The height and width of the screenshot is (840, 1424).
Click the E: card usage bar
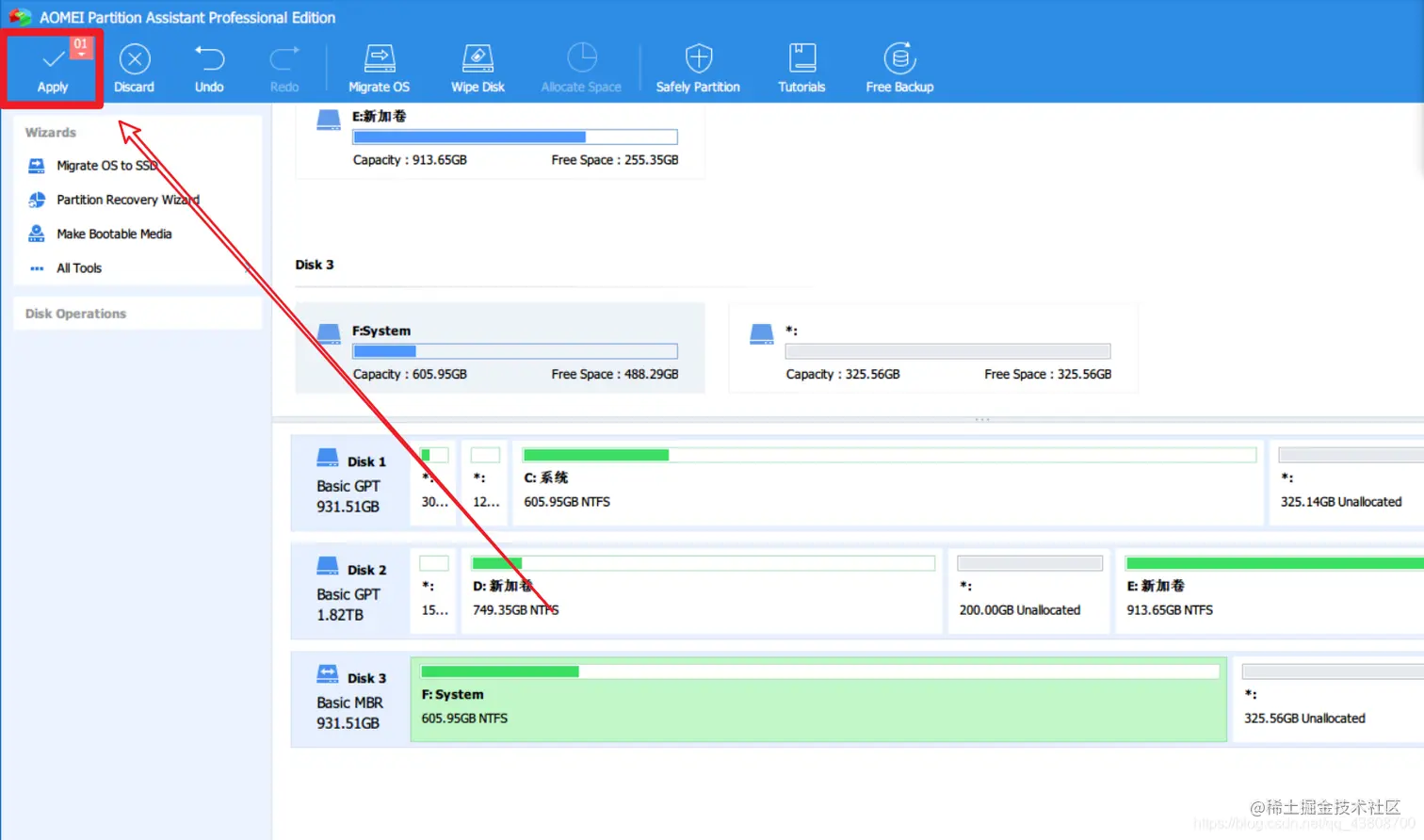(x=515, y=137)
